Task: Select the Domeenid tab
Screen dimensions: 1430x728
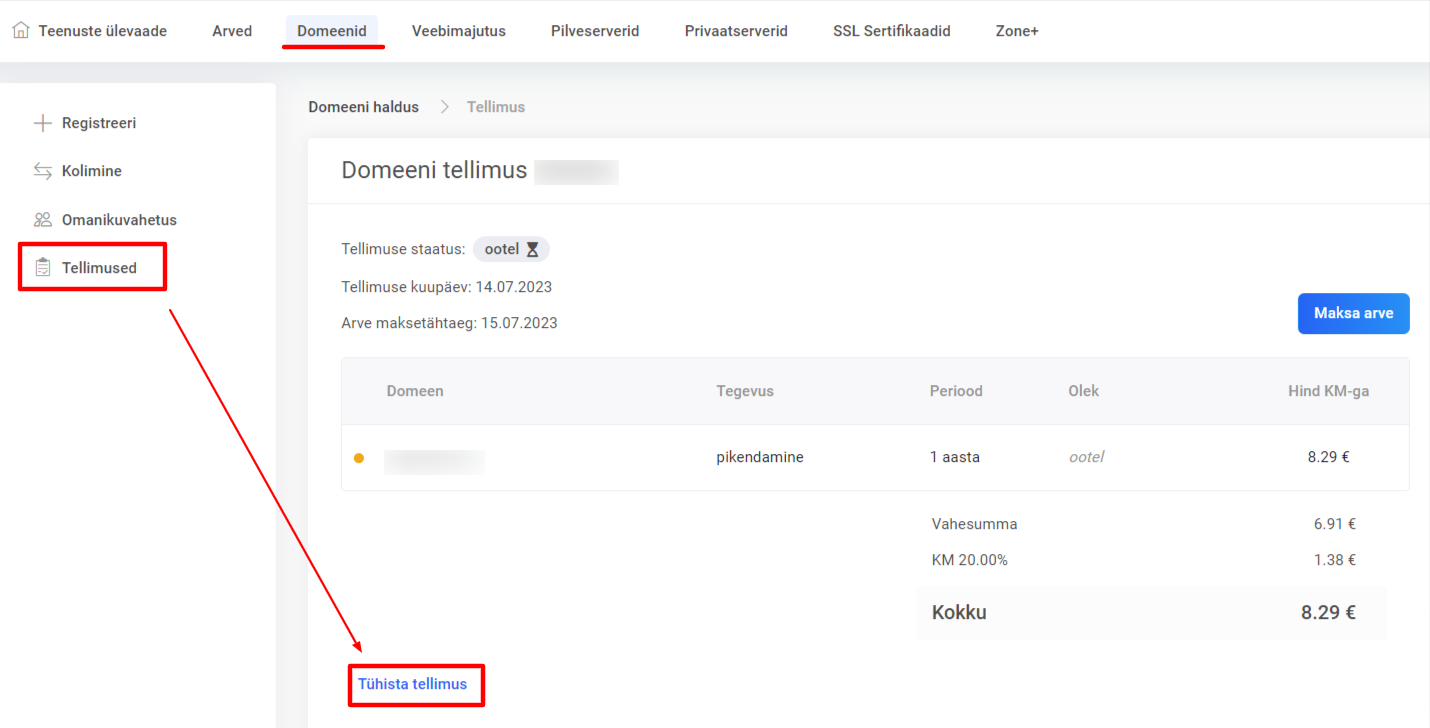Action: pos(332,31)
